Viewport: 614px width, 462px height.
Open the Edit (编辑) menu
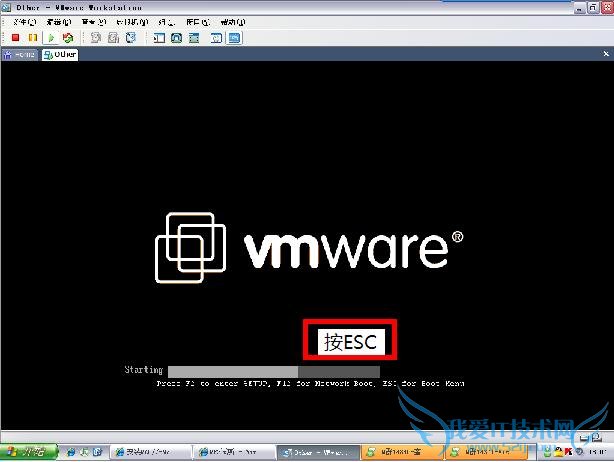(59, 22)
